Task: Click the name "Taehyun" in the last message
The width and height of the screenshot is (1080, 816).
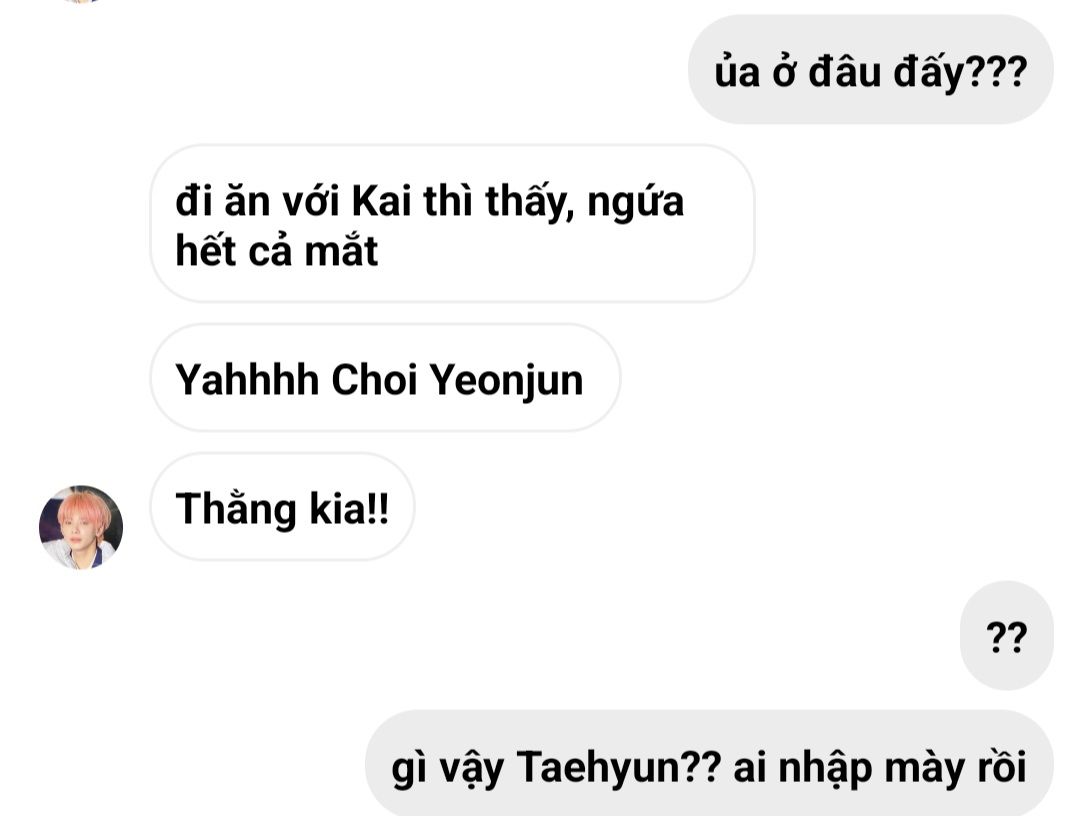Action: click(x=599, y=766)
